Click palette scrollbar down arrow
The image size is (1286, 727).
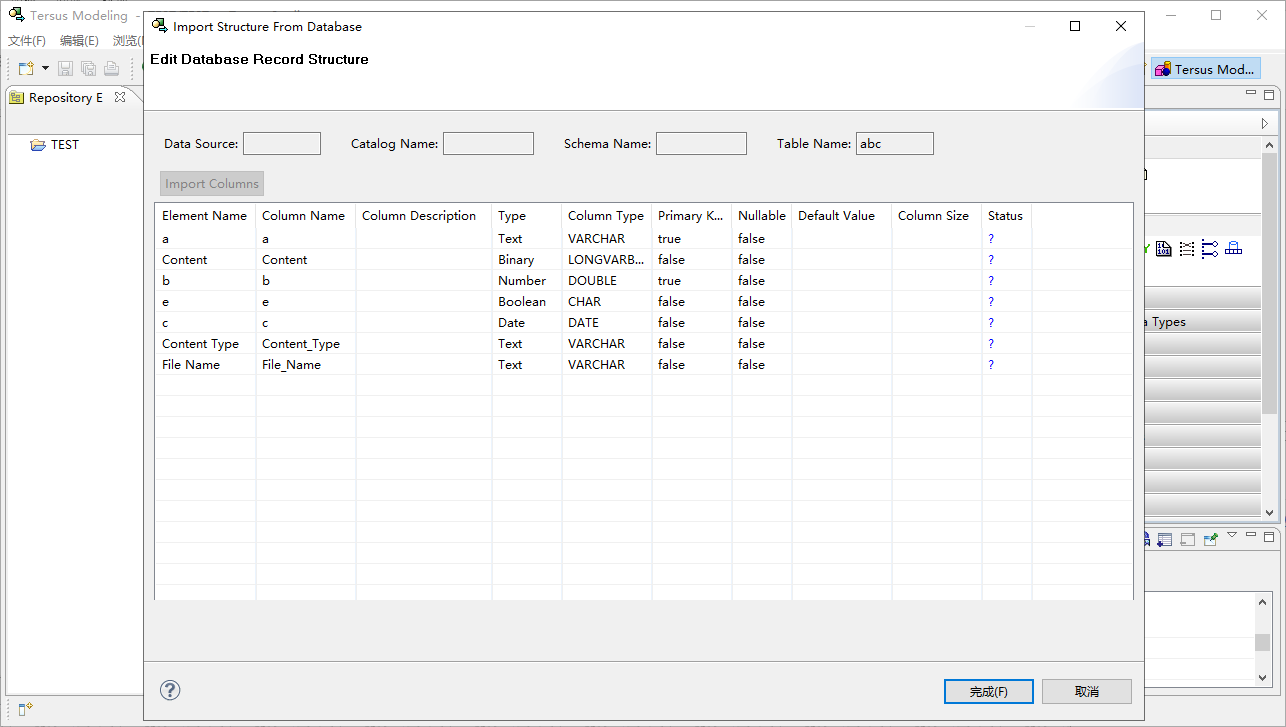(1269, 512)
